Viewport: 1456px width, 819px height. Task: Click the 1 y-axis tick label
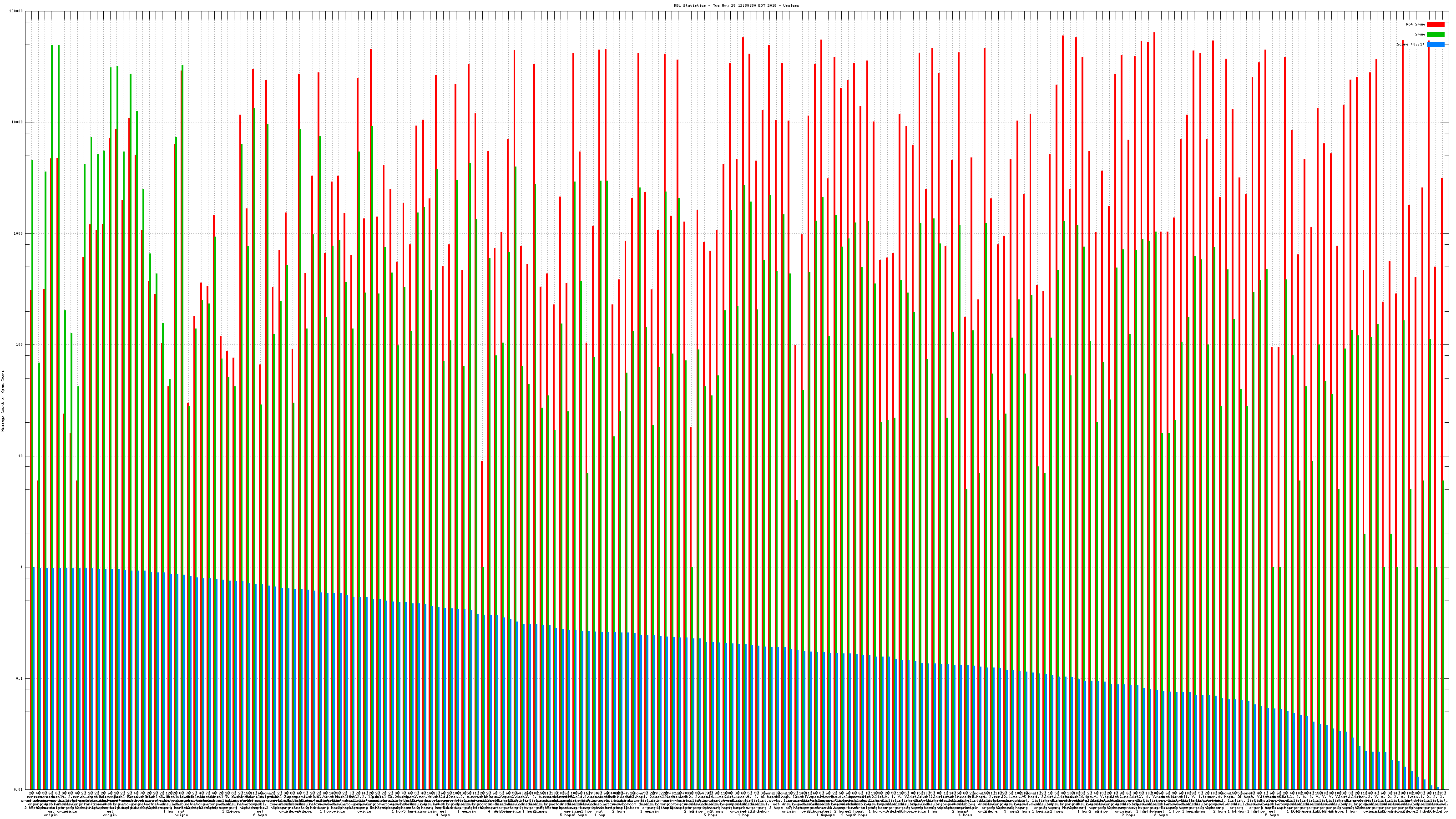[22, 567]
